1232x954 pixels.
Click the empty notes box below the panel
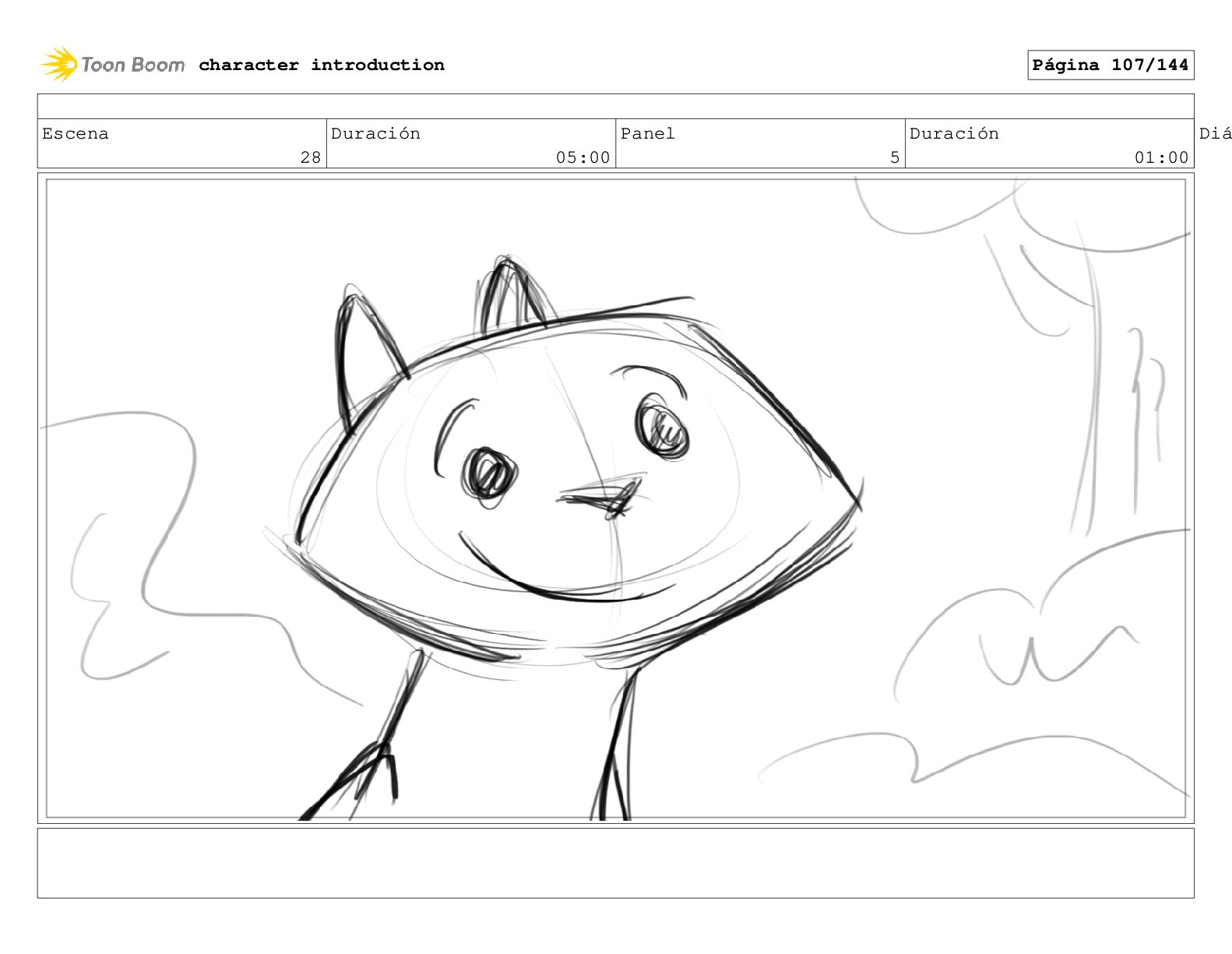coord(615,863)
